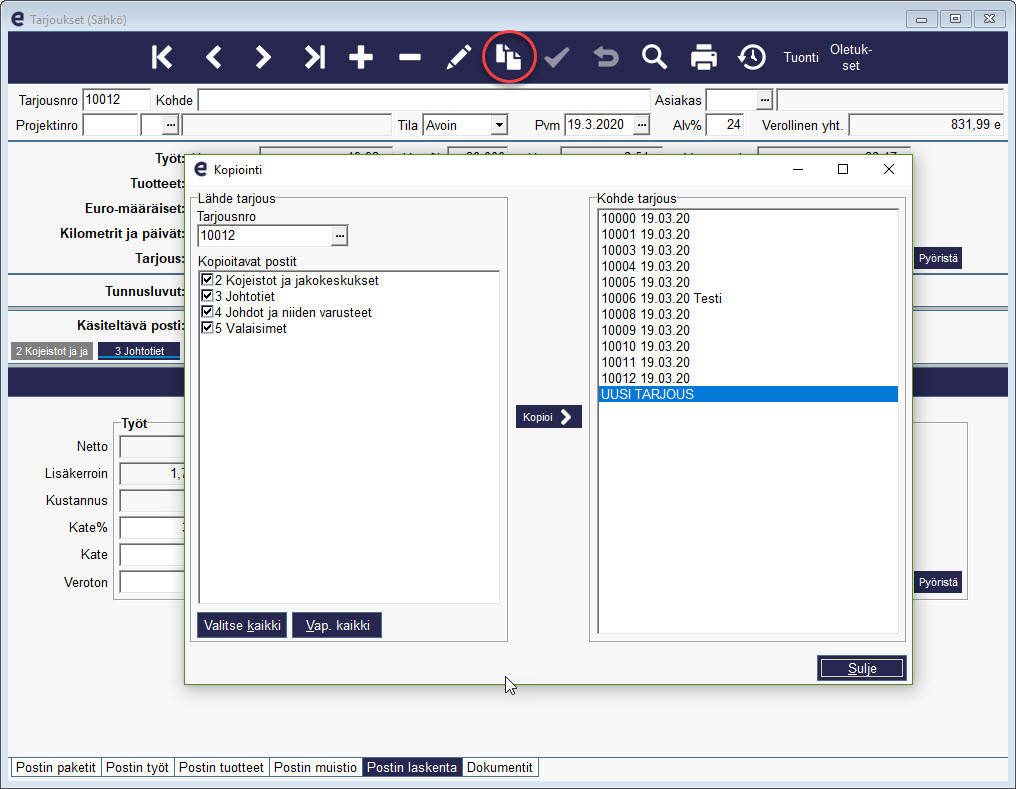1016x789 pixels.
Task: Select 3 Johtotiet post tab
Action: coord(139,351)
